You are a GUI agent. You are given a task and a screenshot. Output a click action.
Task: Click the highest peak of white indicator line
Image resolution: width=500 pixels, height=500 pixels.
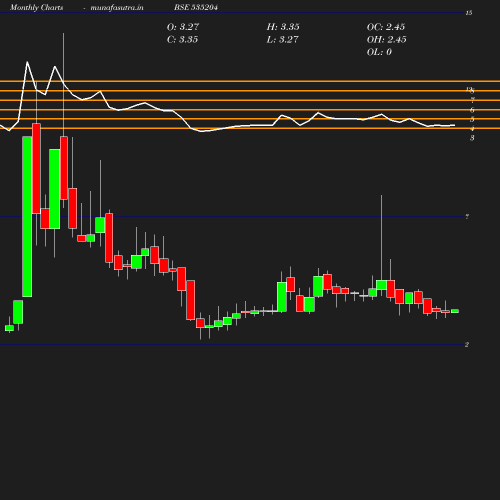(27, 62)
